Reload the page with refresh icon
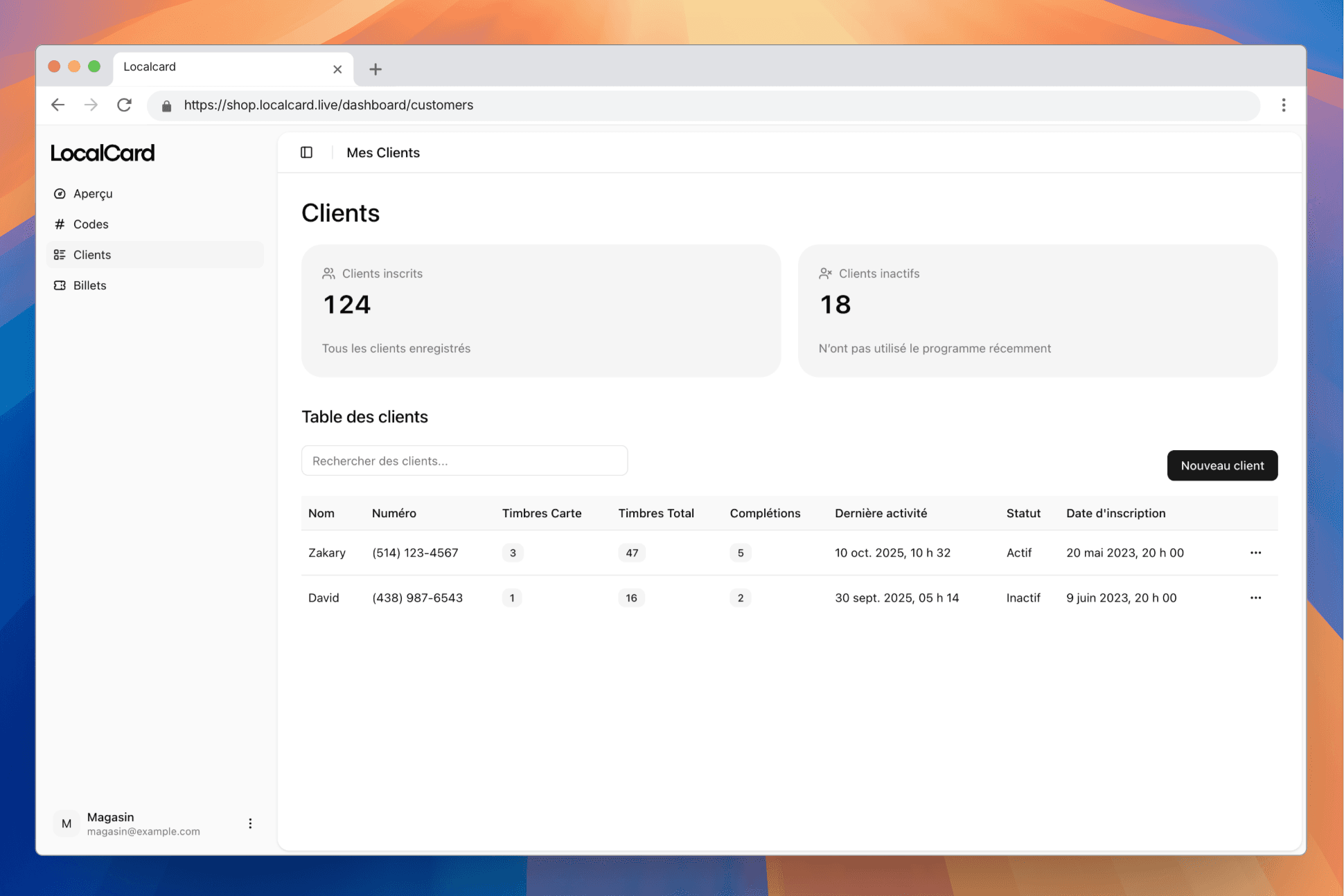 click(124, 105)
